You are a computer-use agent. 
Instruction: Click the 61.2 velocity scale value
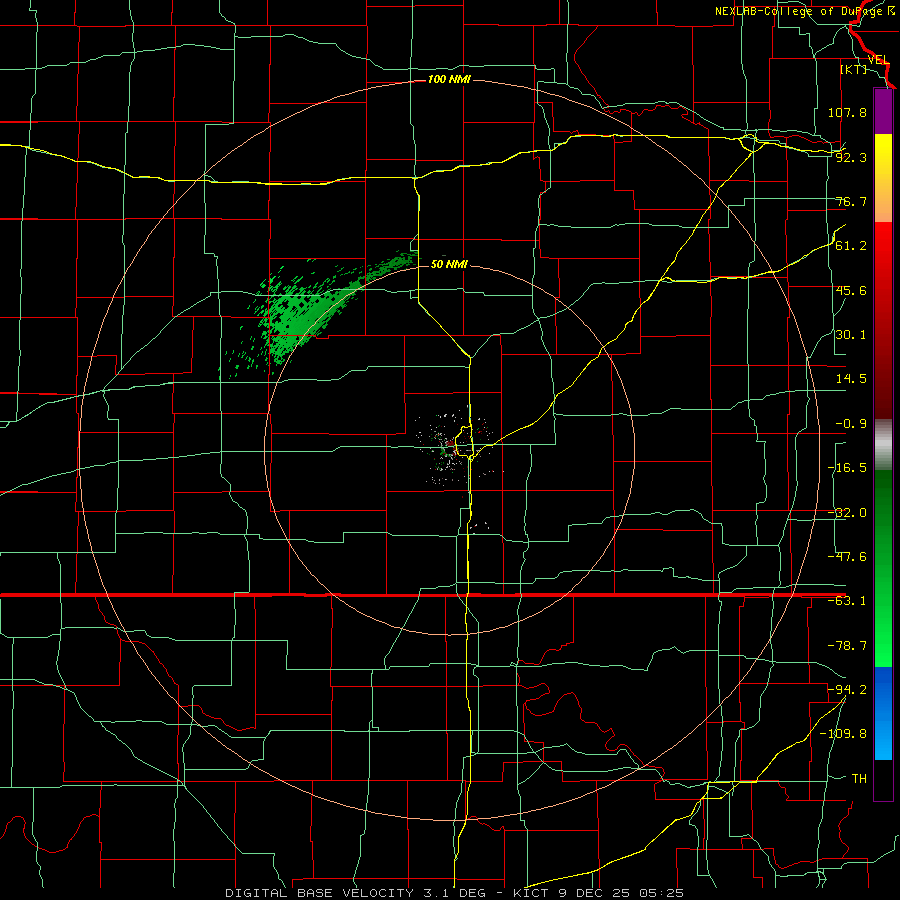click(x=851, y=246)
